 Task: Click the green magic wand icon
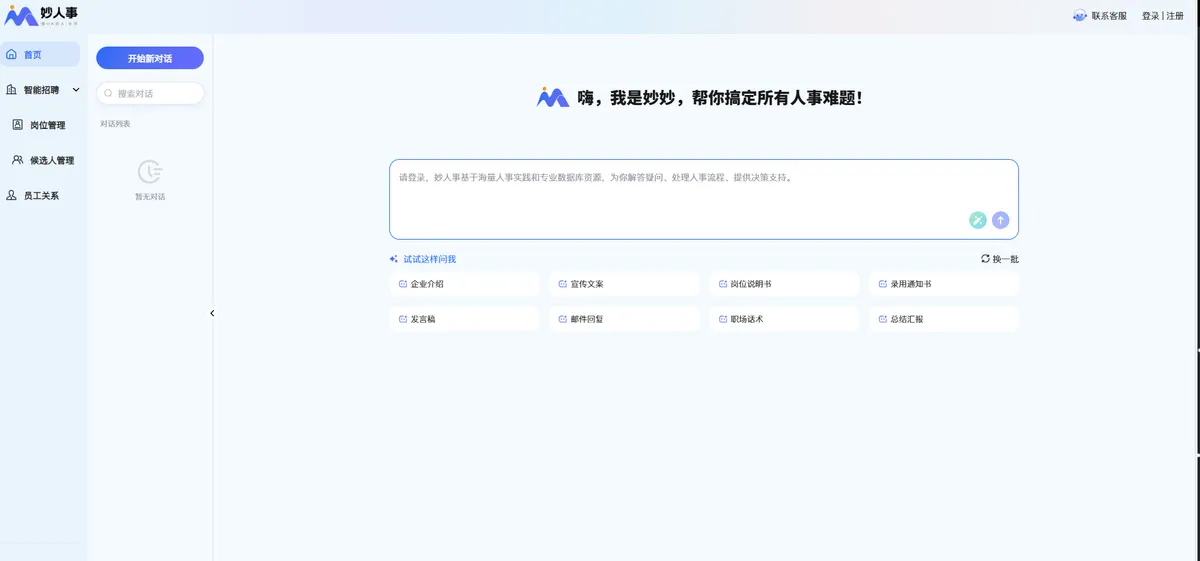point(977,221)
